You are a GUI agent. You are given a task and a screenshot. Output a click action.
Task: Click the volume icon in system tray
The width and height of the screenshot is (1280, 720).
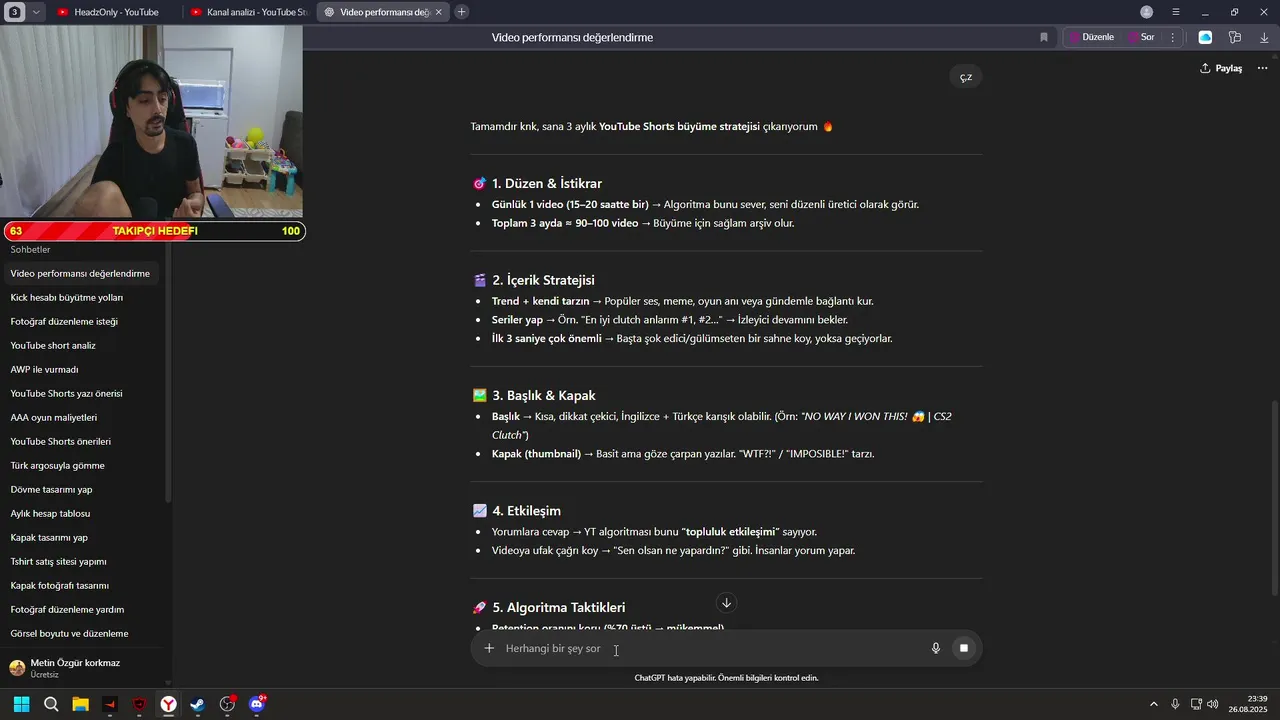[x=1212, y=704]
